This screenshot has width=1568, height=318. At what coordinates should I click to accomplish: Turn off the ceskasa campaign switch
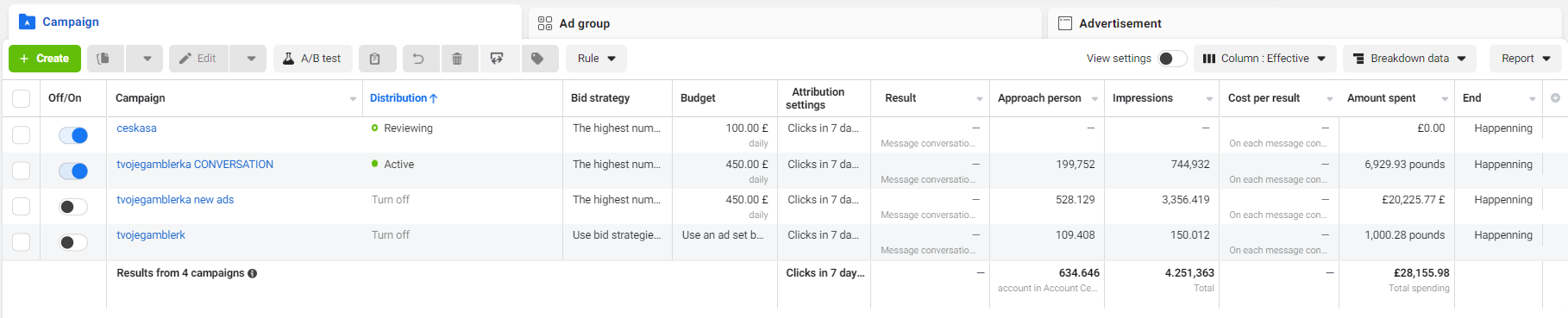(x=73, y=135)
